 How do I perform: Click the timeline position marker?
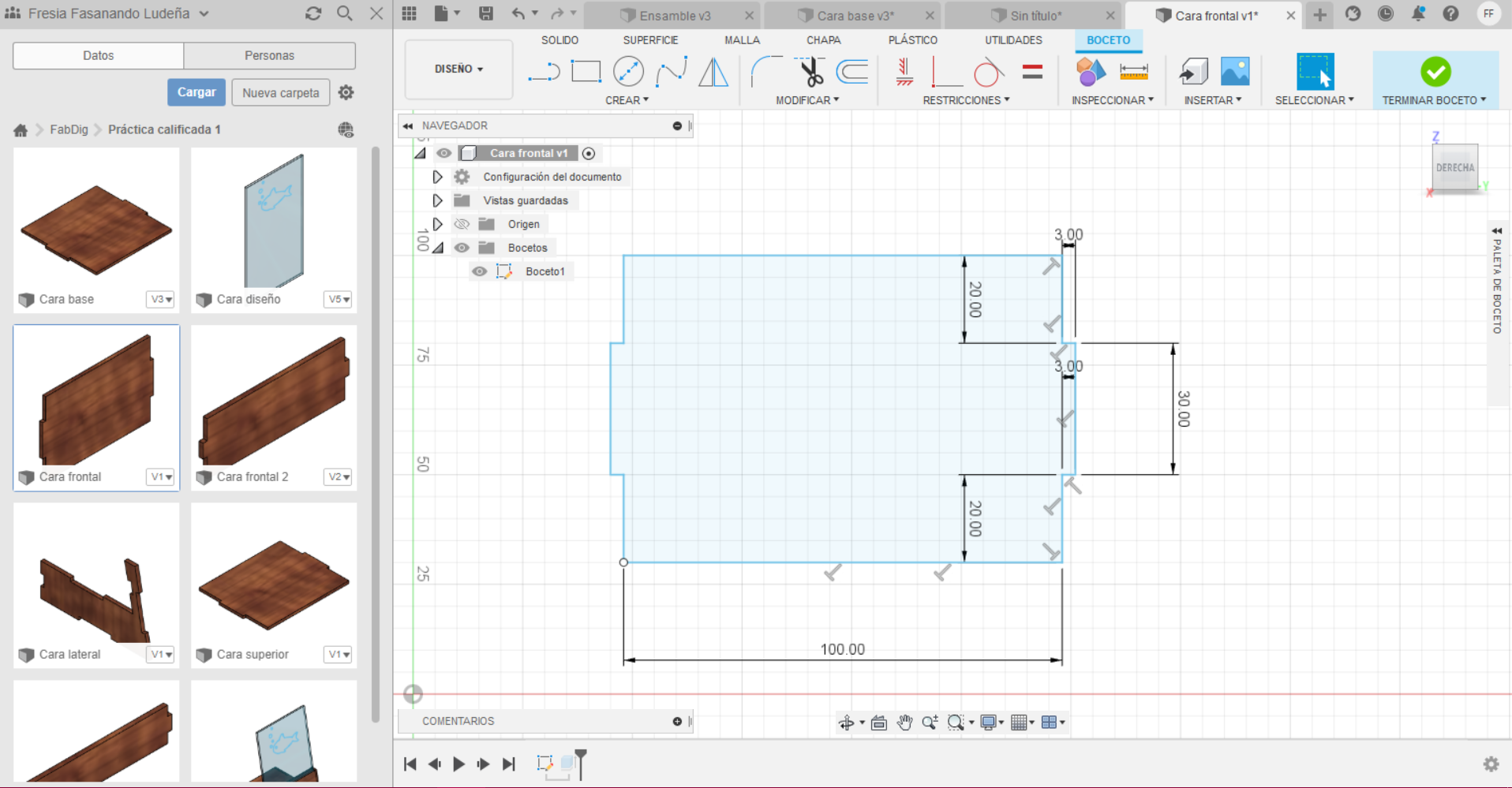coord(581,764)
